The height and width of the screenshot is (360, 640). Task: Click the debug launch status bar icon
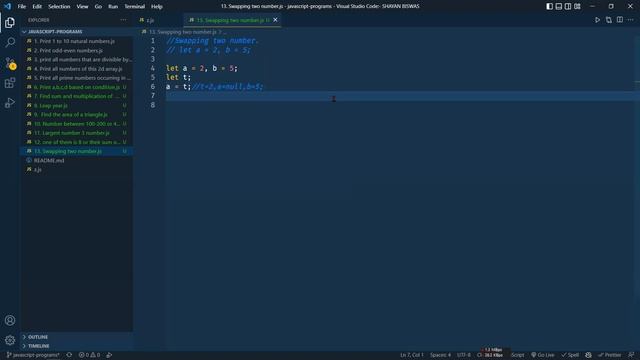109,355
